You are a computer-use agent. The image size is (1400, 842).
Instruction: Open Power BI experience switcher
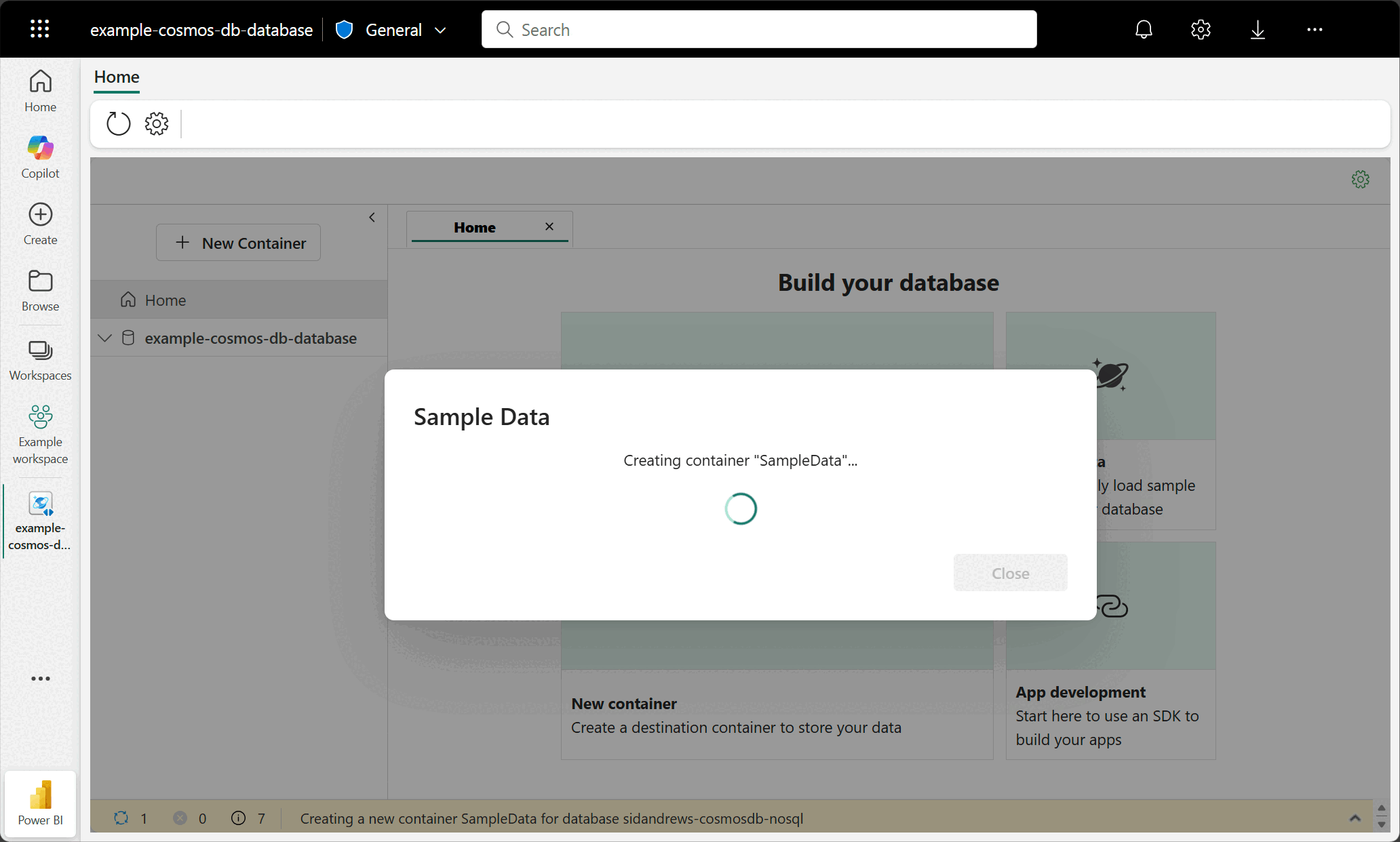coord(40,803)
